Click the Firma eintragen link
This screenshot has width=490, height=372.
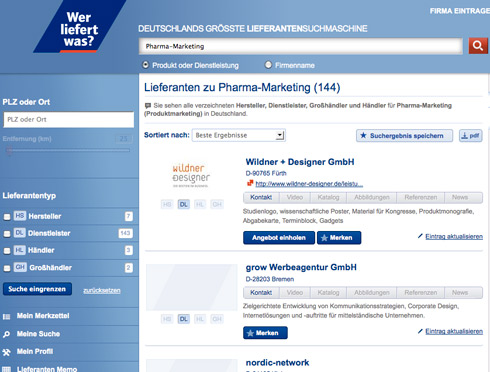(x=460, y=11)
